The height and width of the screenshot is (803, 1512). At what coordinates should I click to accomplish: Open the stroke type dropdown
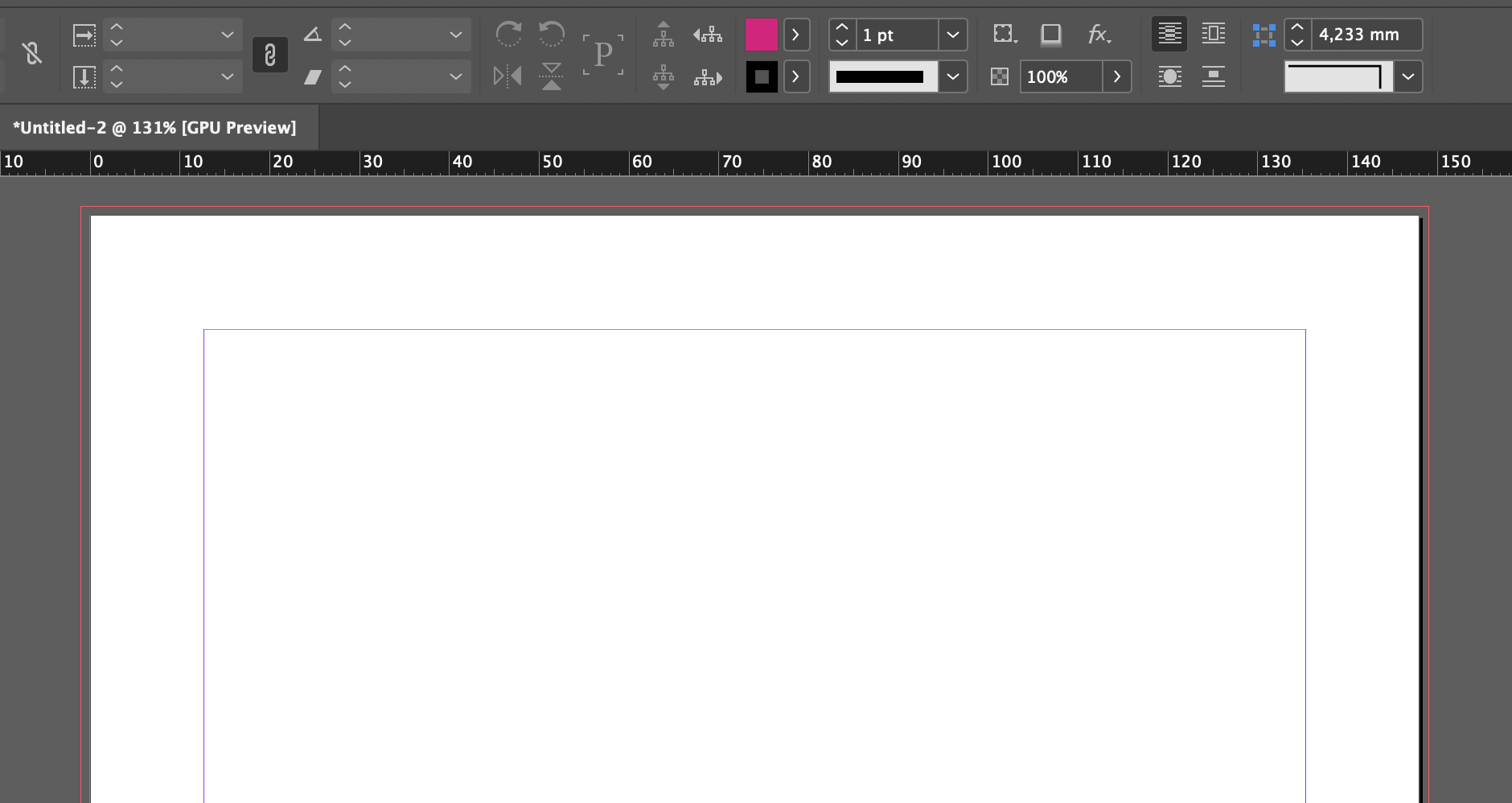tap(954, 76)
